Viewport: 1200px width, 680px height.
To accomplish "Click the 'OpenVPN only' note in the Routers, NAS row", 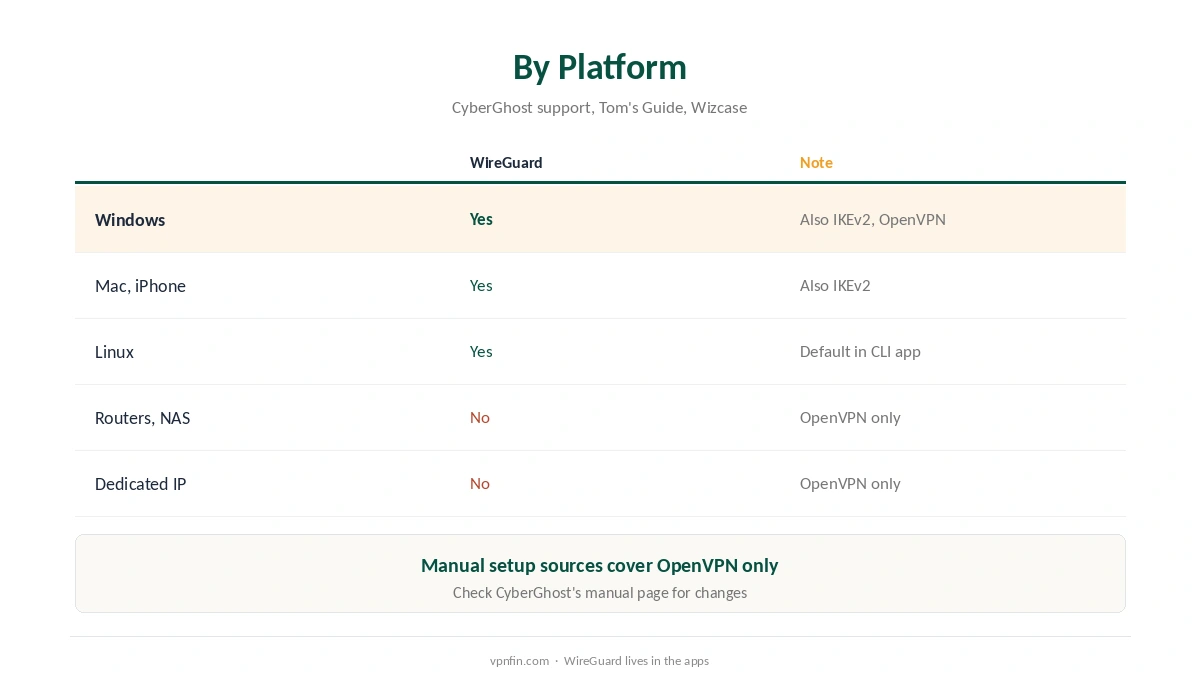I will 850,418.
